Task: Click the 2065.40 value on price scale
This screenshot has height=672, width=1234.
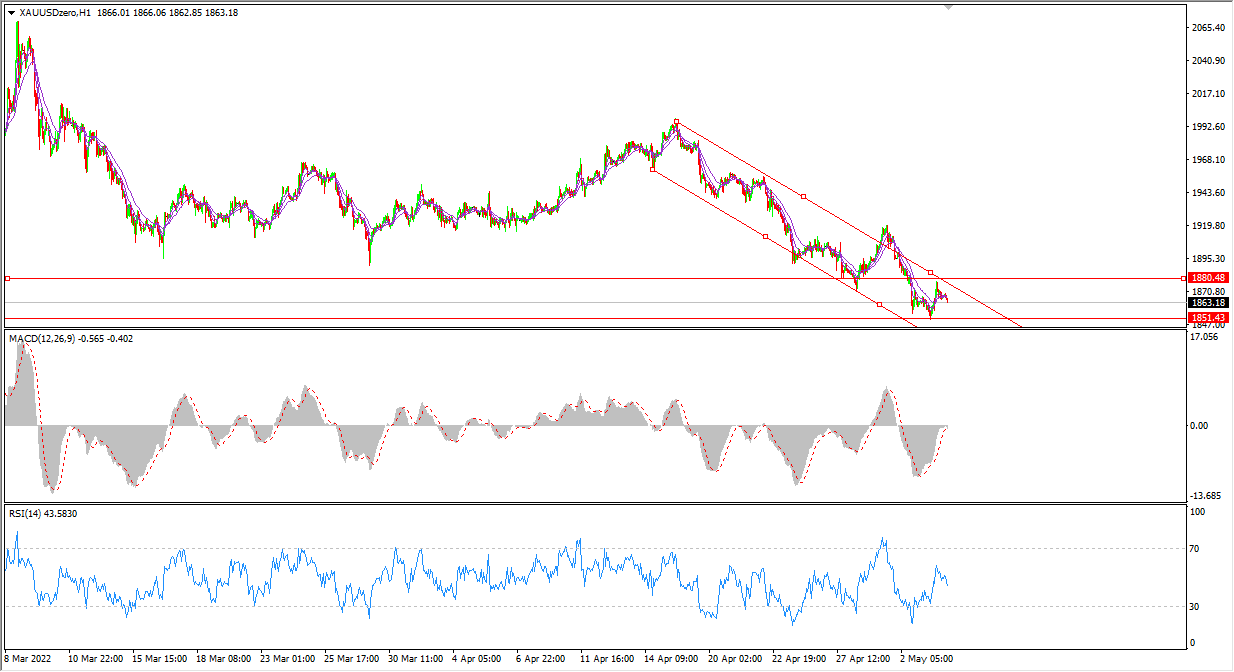Action: click(x=1208, y=28)
